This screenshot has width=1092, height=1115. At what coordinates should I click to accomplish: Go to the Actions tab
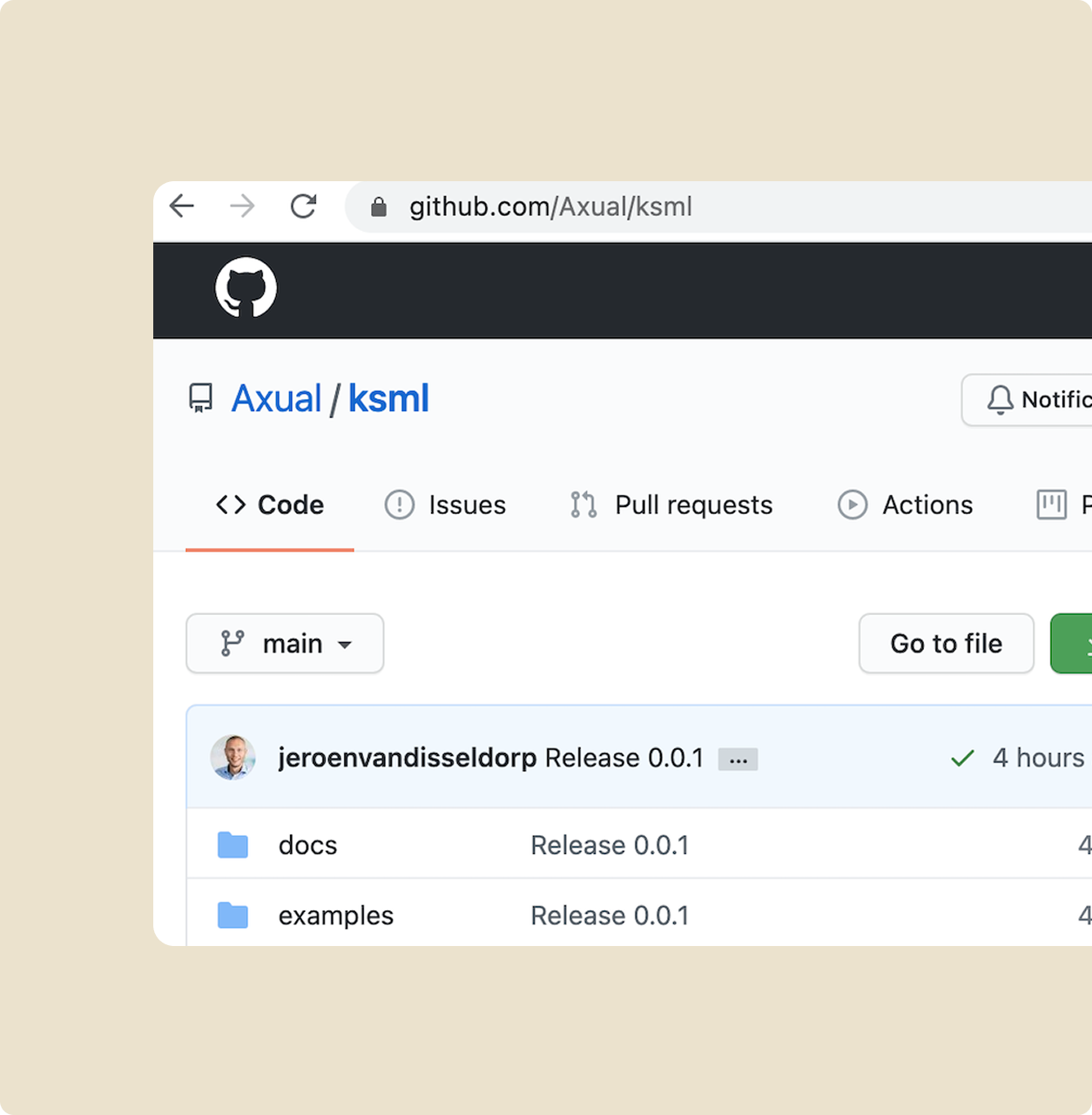(905, 505)
